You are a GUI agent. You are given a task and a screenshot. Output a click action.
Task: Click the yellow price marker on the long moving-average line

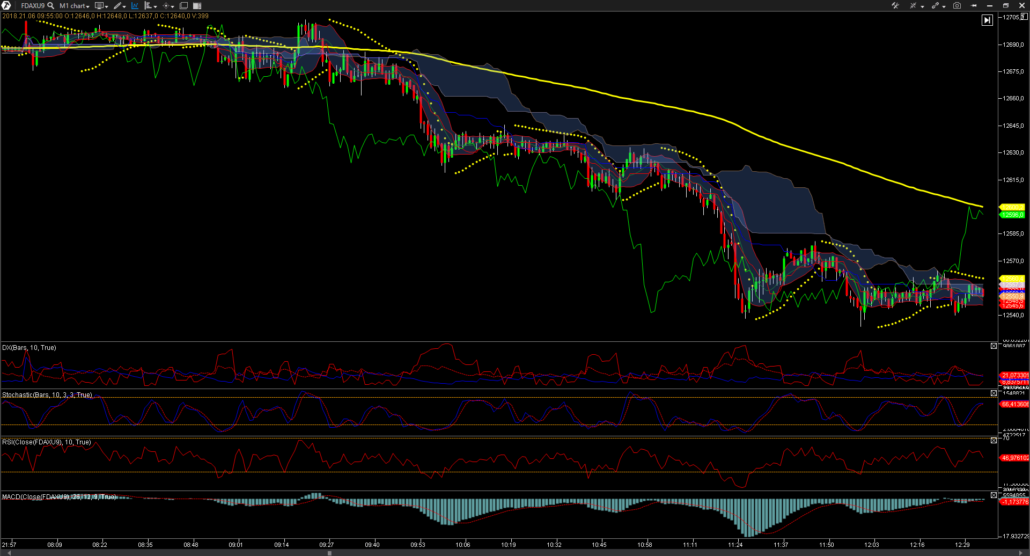[1012, 207]
